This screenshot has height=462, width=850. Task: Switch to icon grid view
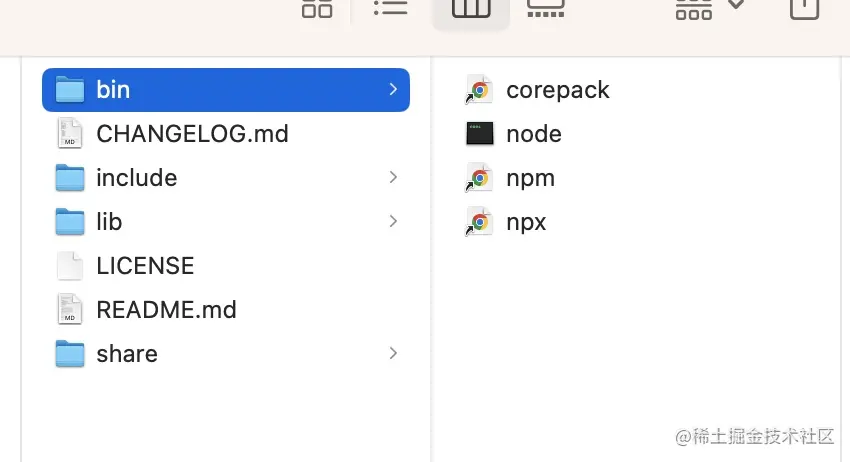[x=317, y=8]
